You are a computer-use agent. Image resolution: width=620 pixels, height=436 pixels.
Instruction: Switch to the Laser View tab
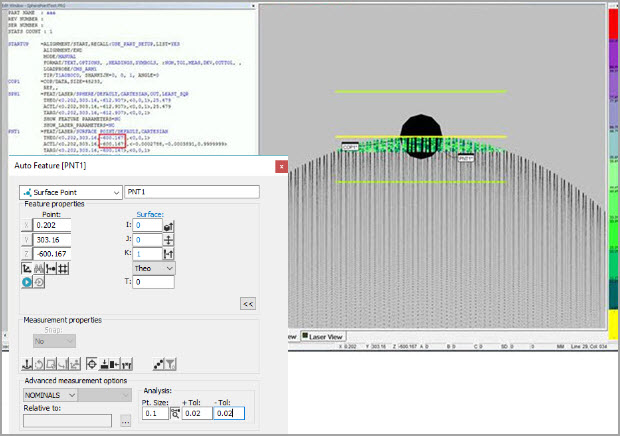[323, 337]
